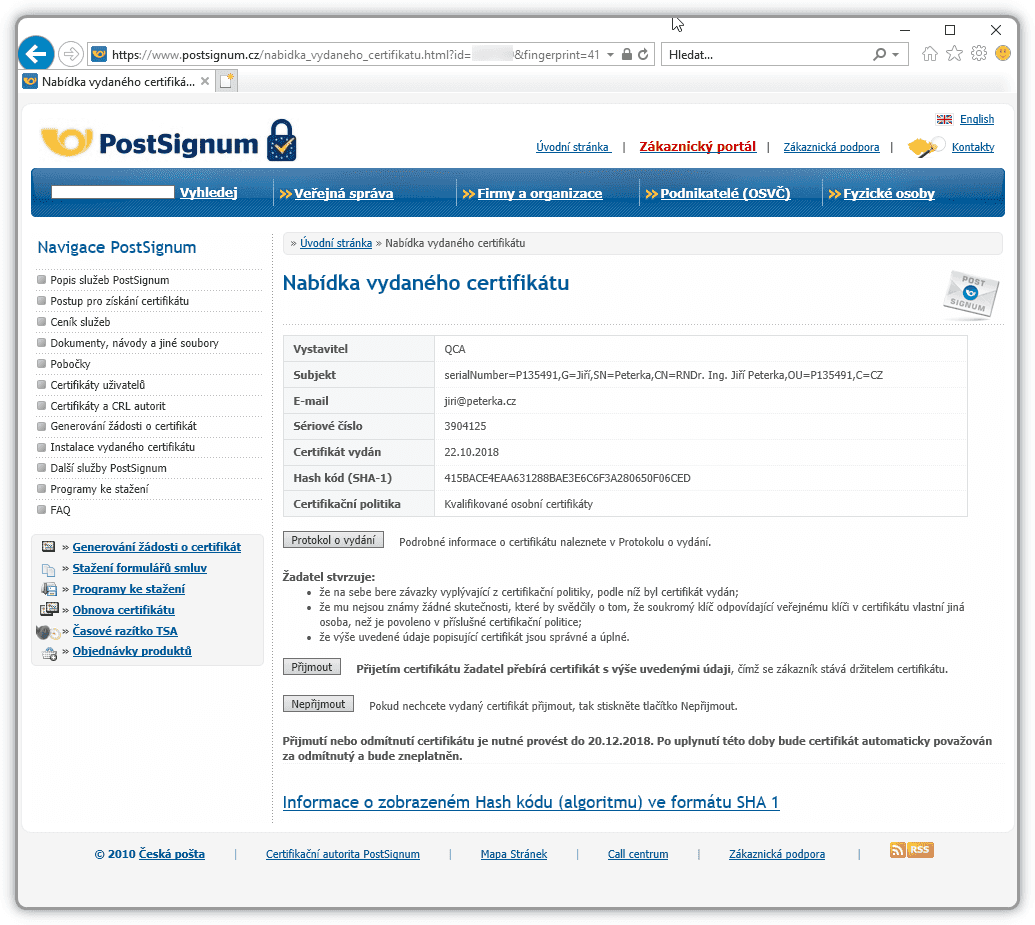Open Certifikáty a CRL autorit navigation item
Viewport: 1035px width, 925px height.
108,406
